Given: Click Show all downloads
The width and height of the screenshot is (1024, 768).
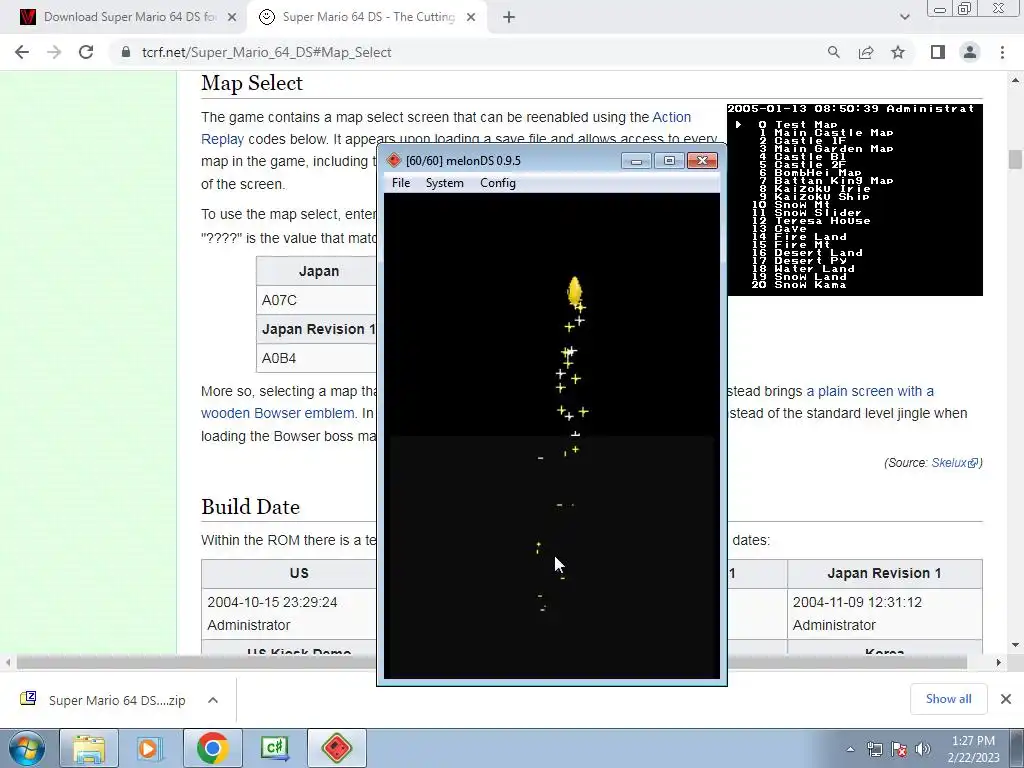Looking at the screenshot, I should click(948, 699).
